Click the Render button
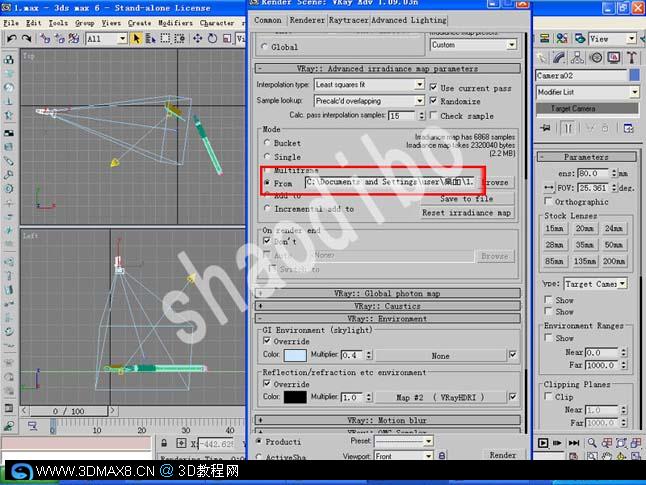Screen dimensions: 646x485 click(503, 455)
